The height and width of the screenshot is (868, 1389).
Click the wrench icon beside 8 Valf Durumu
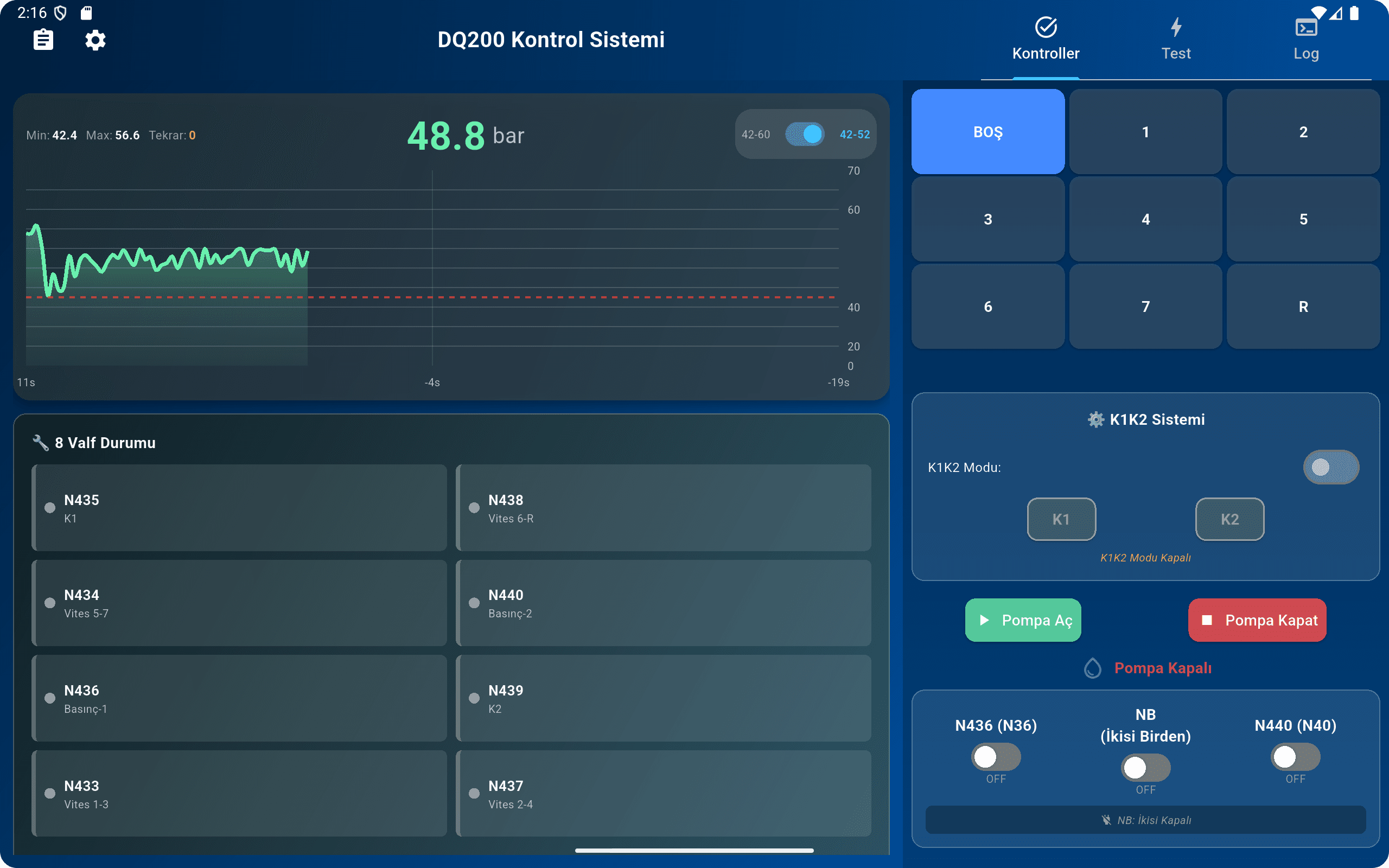tap(40, 442)
